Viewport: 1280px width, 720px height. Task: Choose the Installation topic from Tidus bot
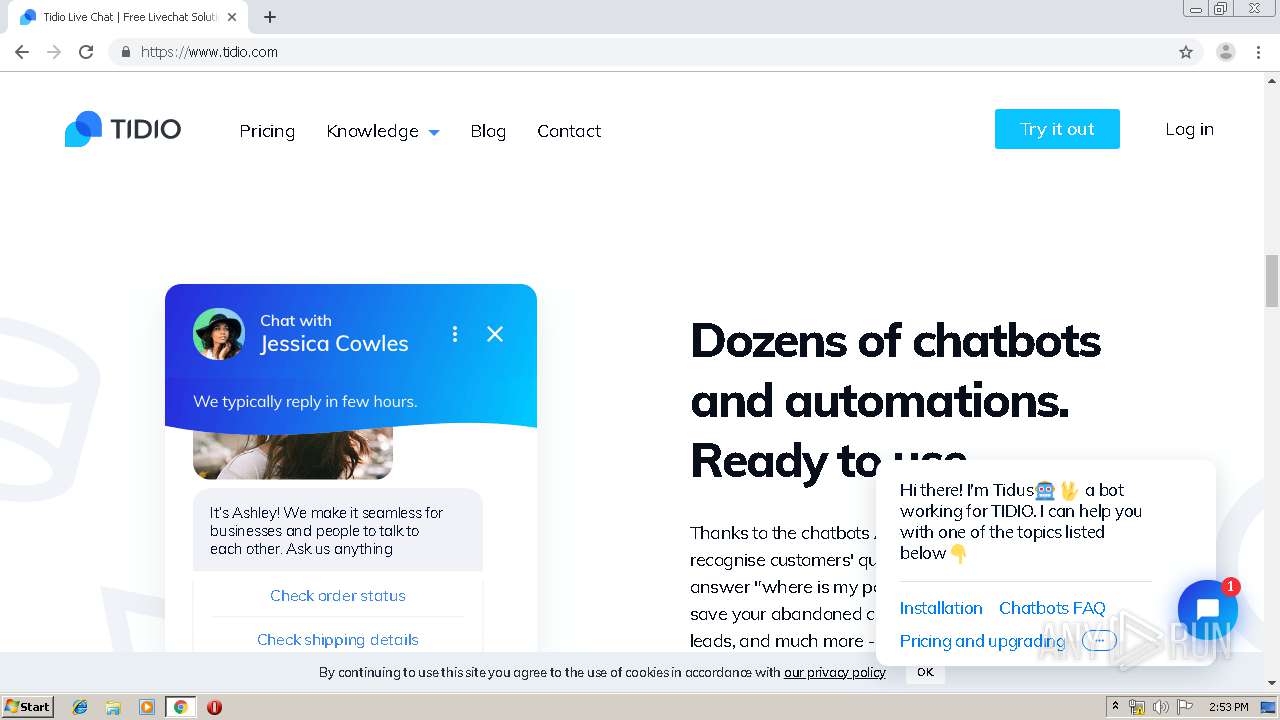tap(941, 608)
